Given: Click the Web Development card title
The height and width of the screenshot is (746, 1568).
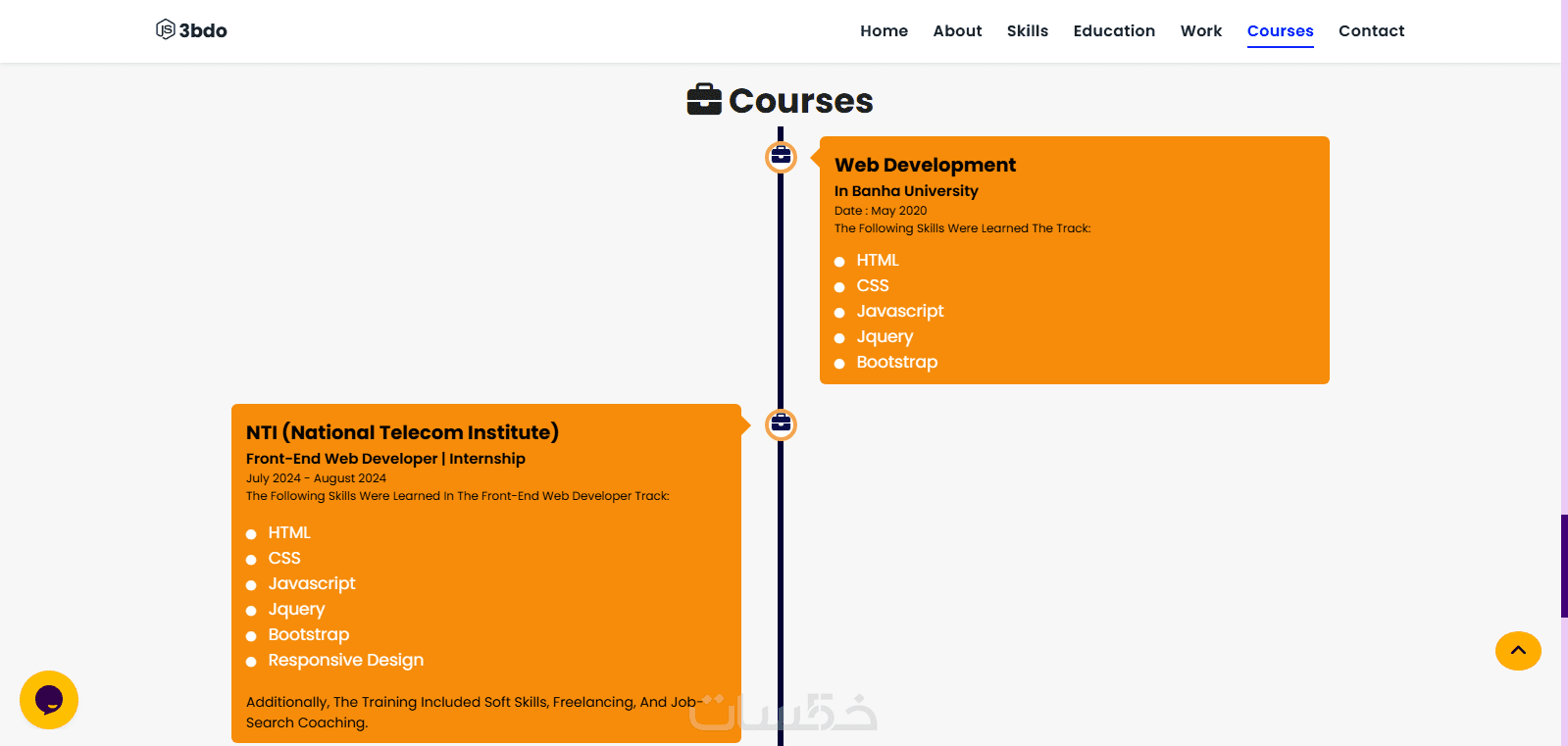Looking at the screenshot, I should [925, 165].
